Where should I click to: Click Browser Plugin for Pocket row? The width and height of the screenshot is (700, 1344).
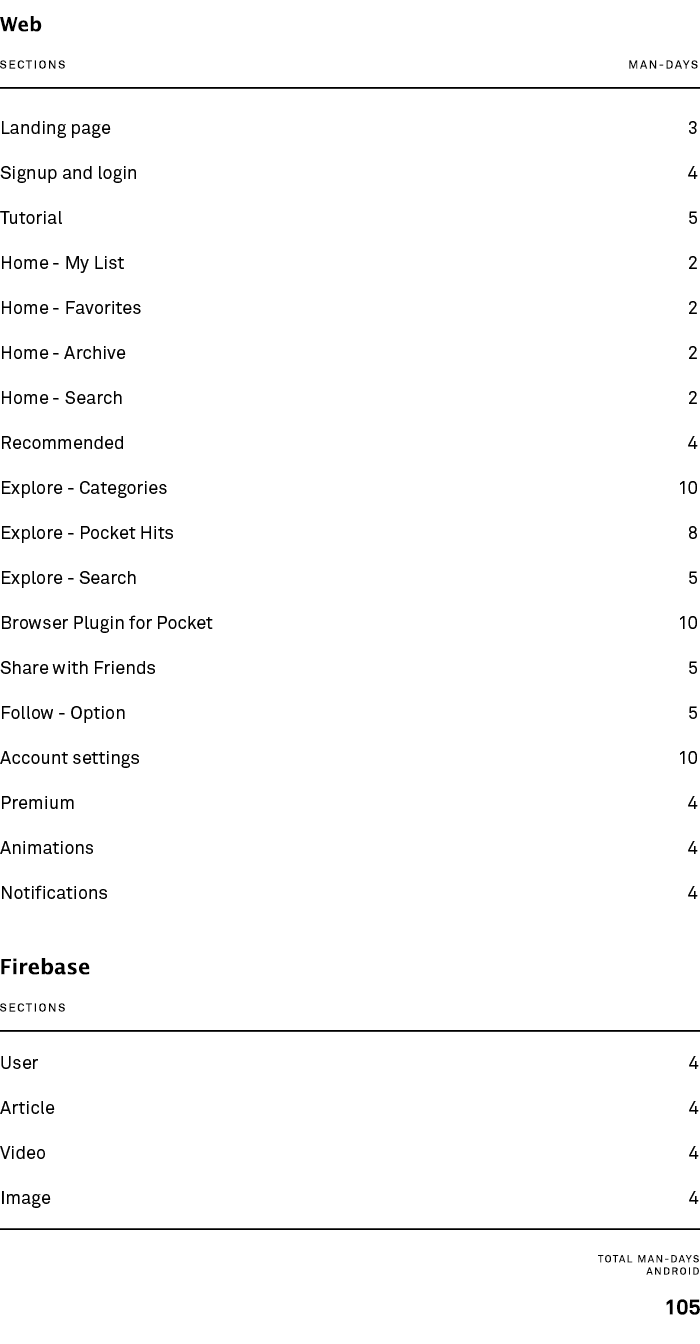(x=350, y=623)
